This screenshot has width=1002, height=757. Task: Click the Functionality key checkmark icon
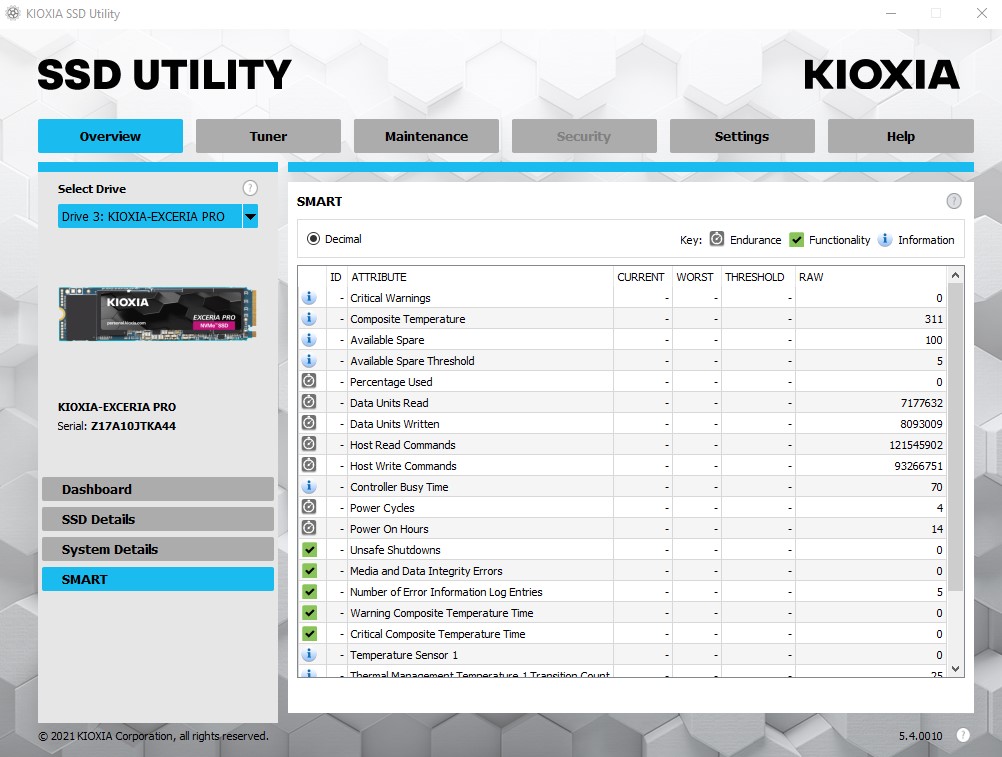click(x=796, y=240)
